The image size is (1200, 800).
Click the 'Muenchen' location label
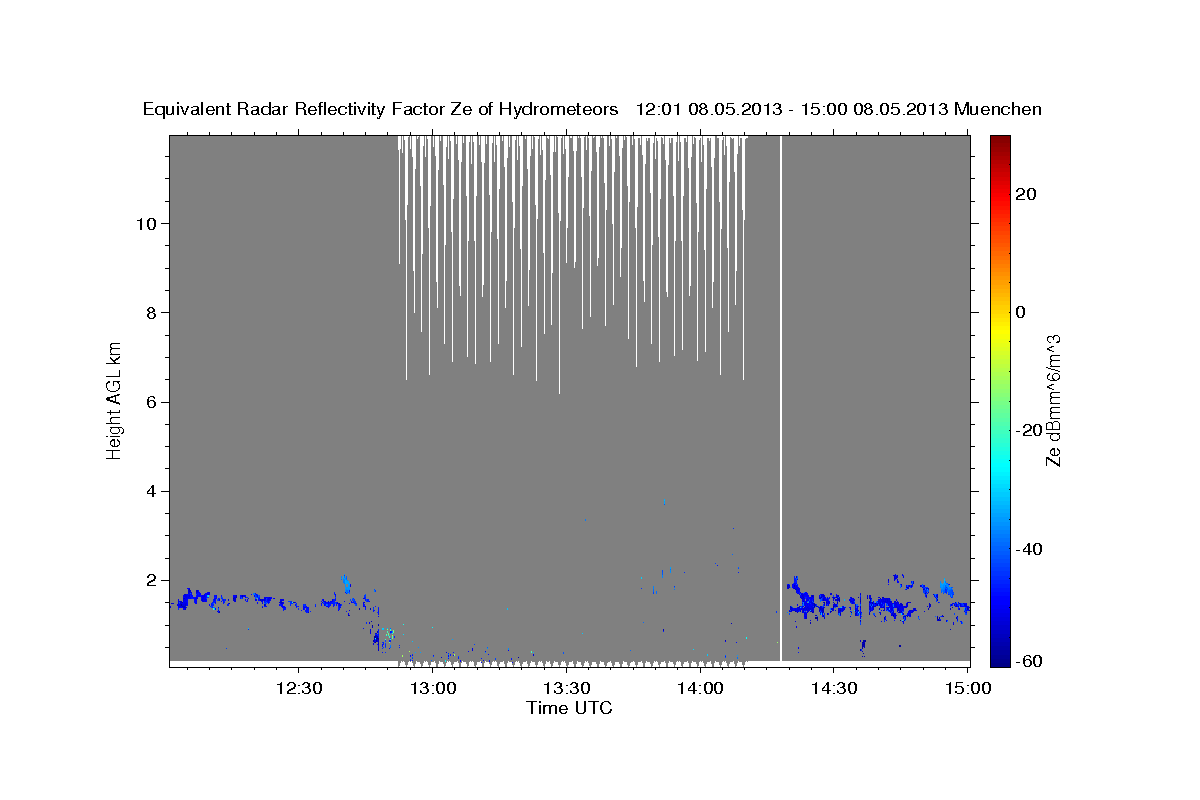click(998, 110)
